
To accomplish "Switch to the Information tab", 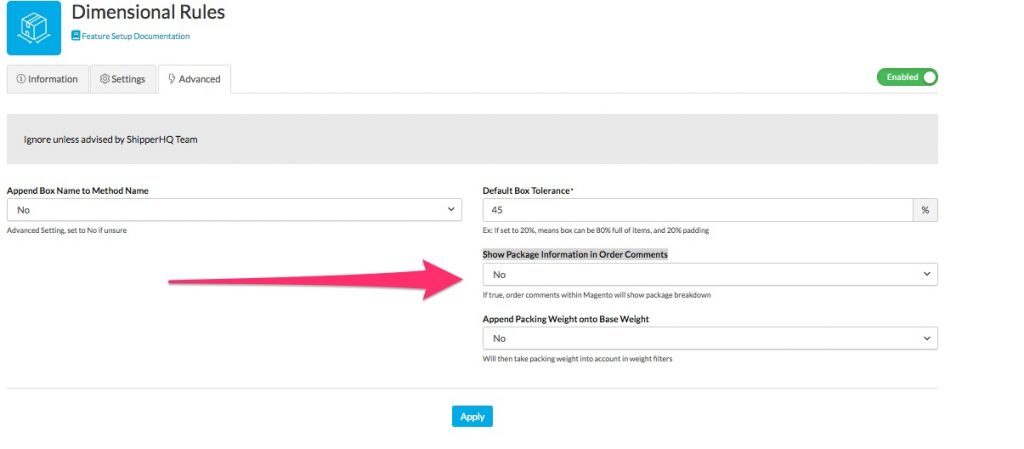I will (x=47, y=79).
